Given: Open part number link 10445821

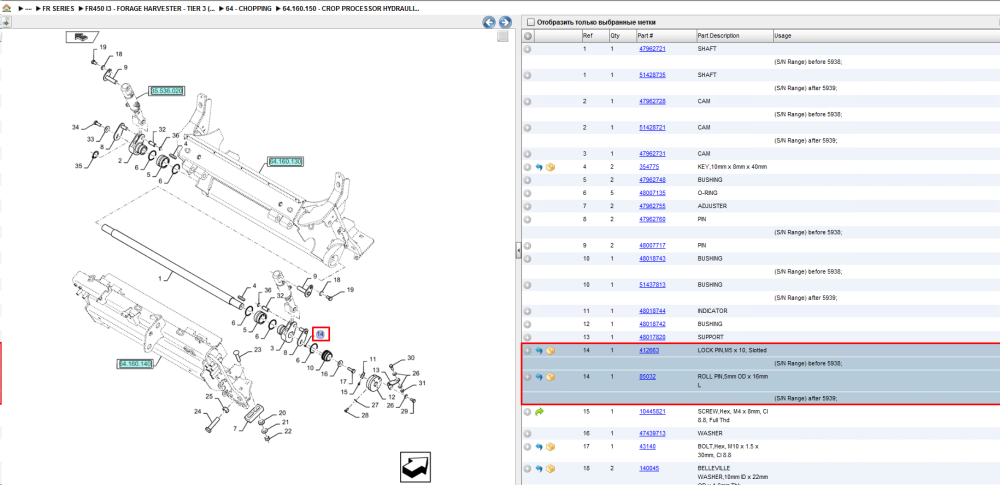Looking at the screenshot, I should pyautogui.click(x=652, y=412).
